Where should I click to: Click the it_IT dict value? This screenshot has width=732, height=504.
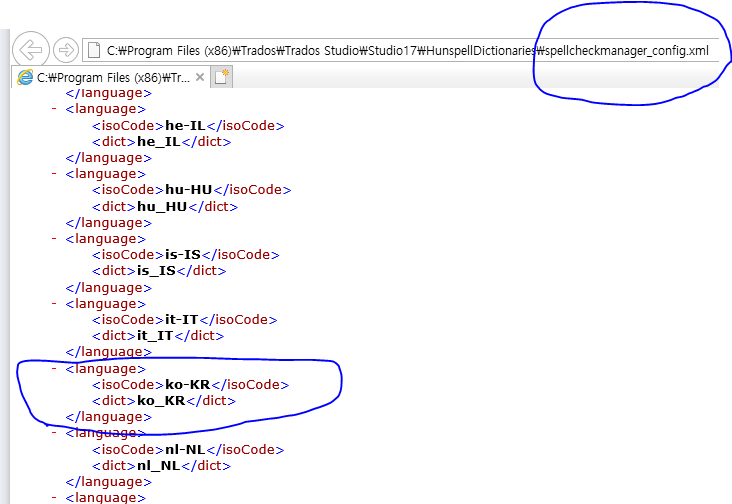click(155, 336)
